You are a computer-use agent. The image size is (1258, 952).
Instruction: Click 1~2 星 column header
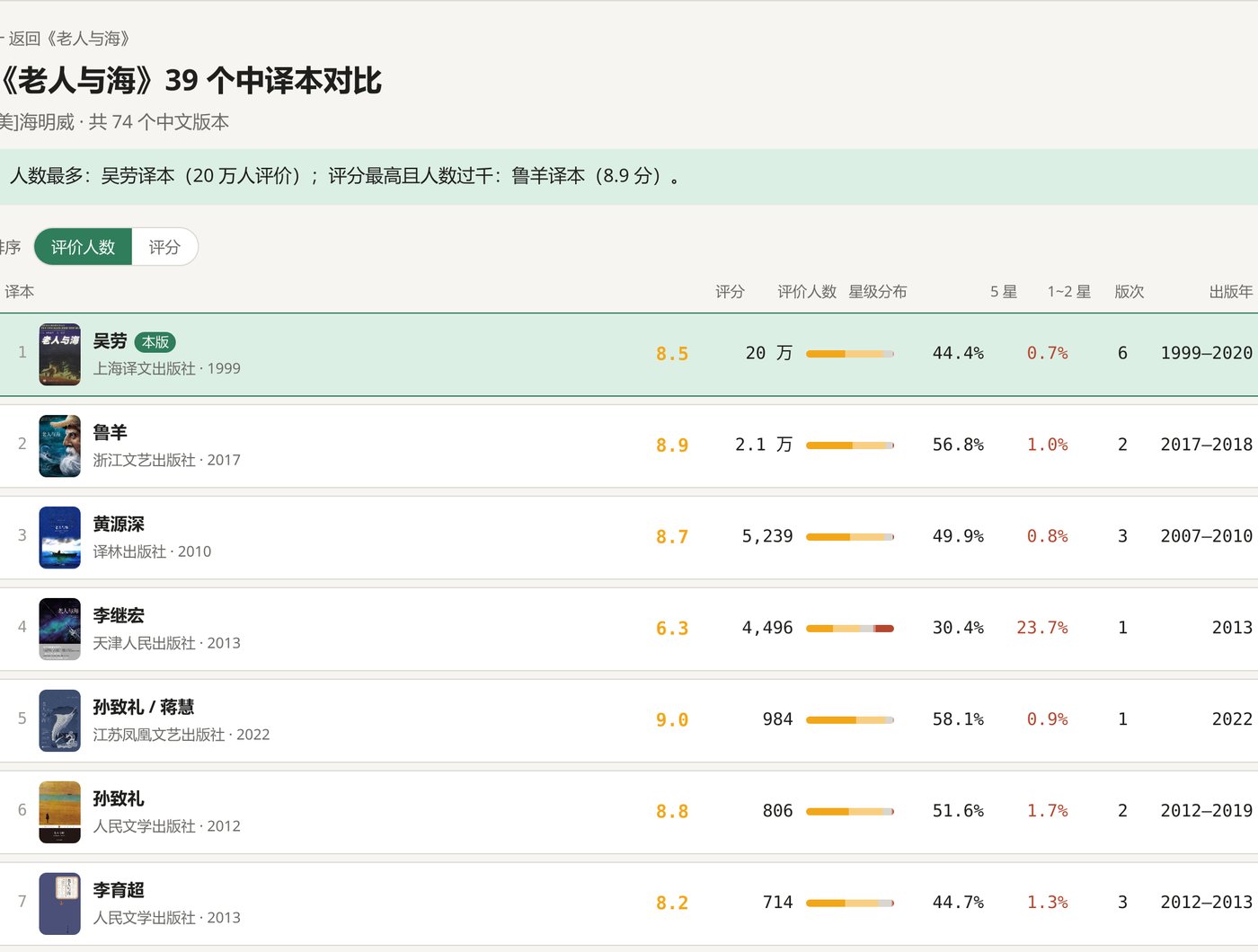pyautogui.click(x=1069, y=292)
